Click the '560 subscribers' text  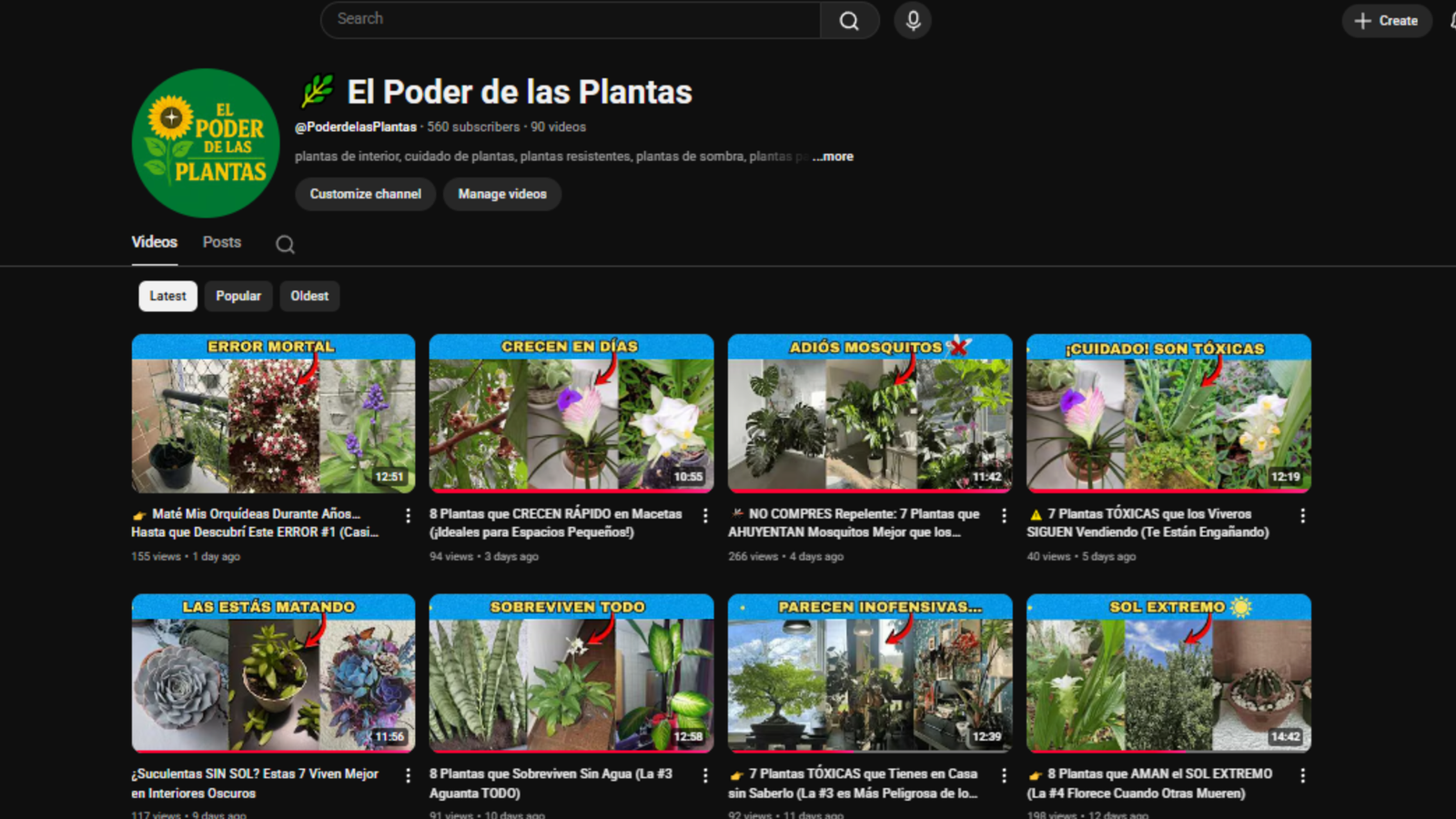pyautogui.click(x=473, y=127)
